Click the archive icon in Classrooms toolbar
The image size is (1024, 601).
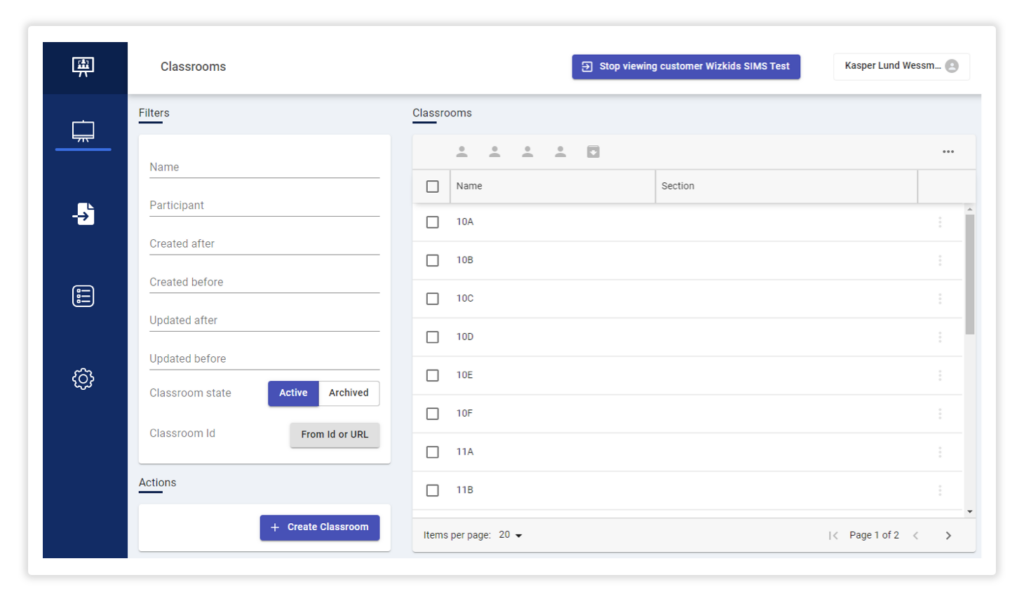point(593,152)
